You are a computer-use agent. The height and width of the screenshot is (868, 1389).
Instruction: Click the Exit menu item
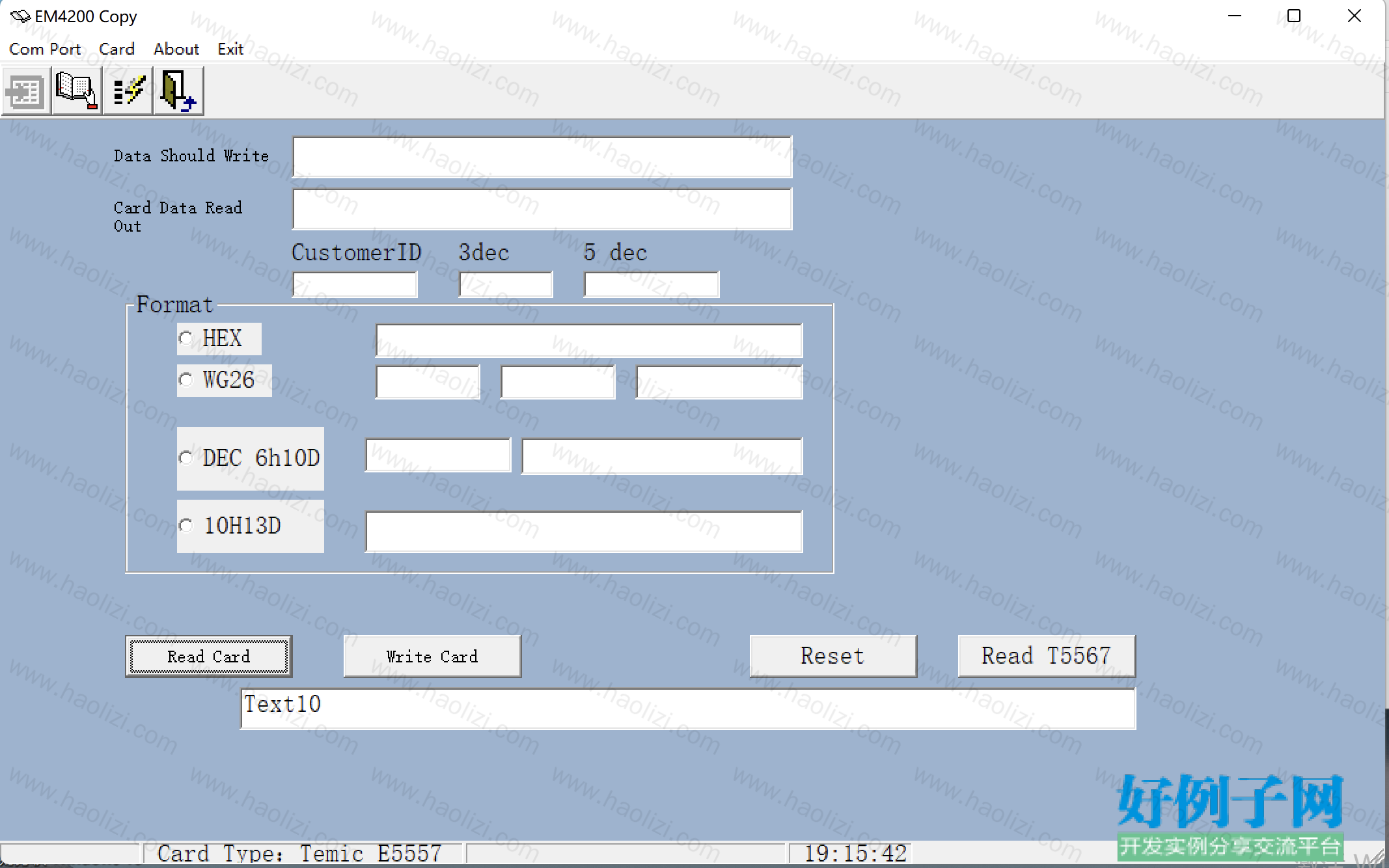230,49
